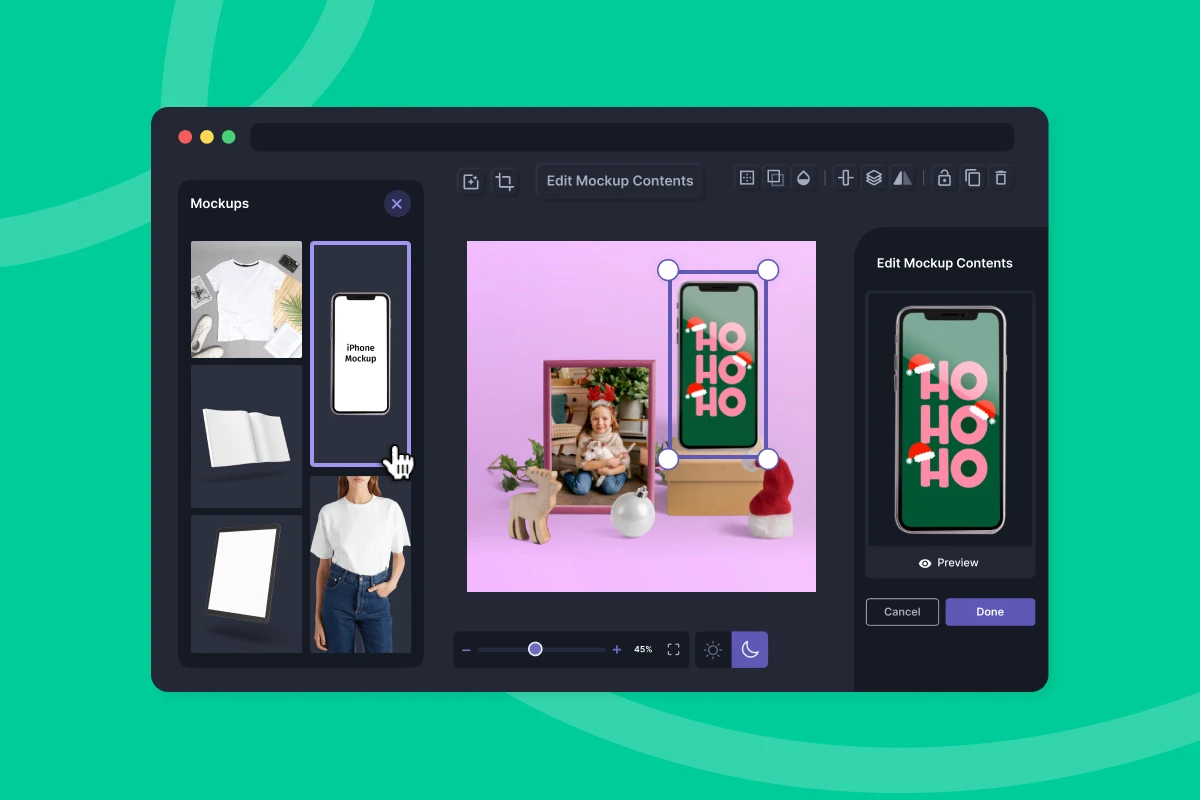
Task: Click the top-right selection handle on phone
Action: tap(768, 270)
